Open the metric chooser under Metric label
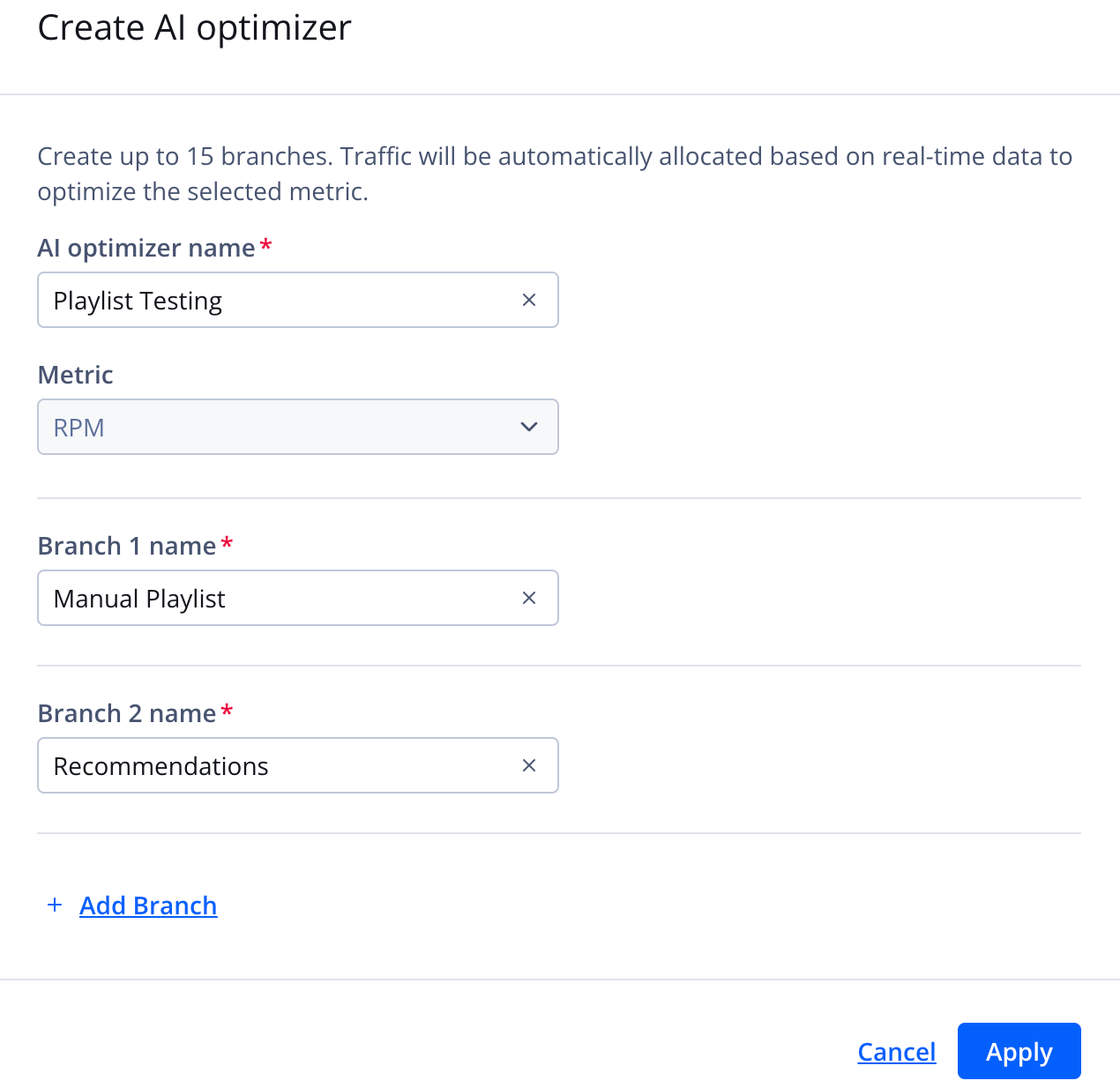The image size is (1120, 1088). pyautogui.click(x=298, y=427)
